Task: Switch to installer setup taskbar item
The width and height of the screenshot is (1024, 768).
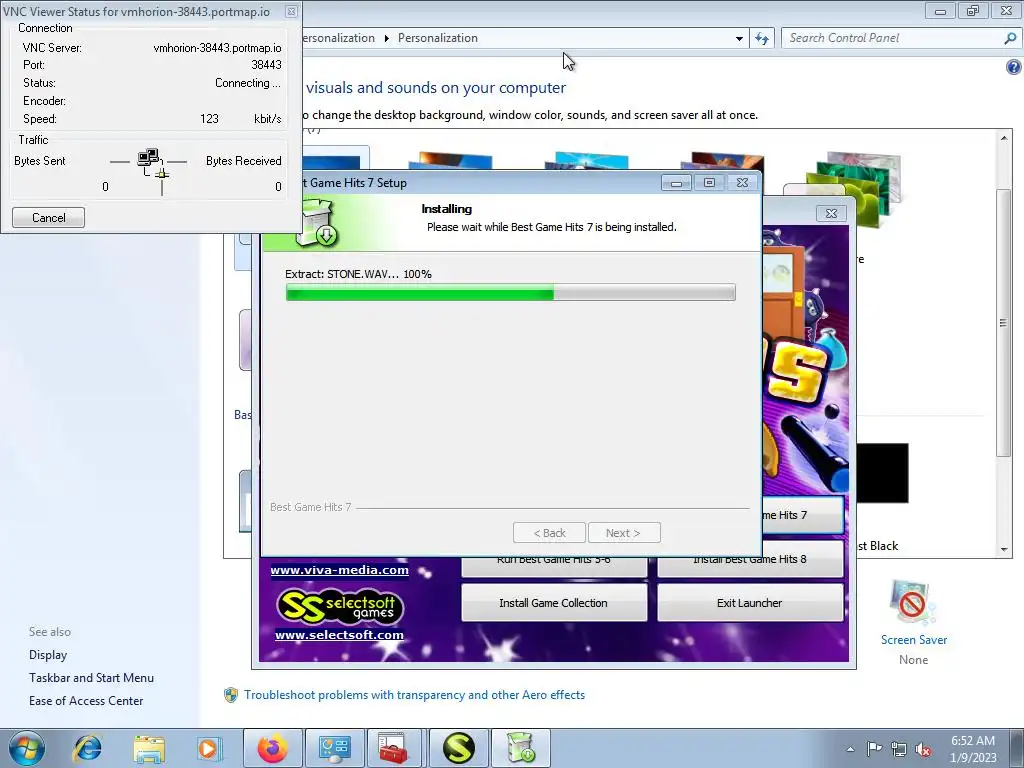Action: tap(520, 748)
